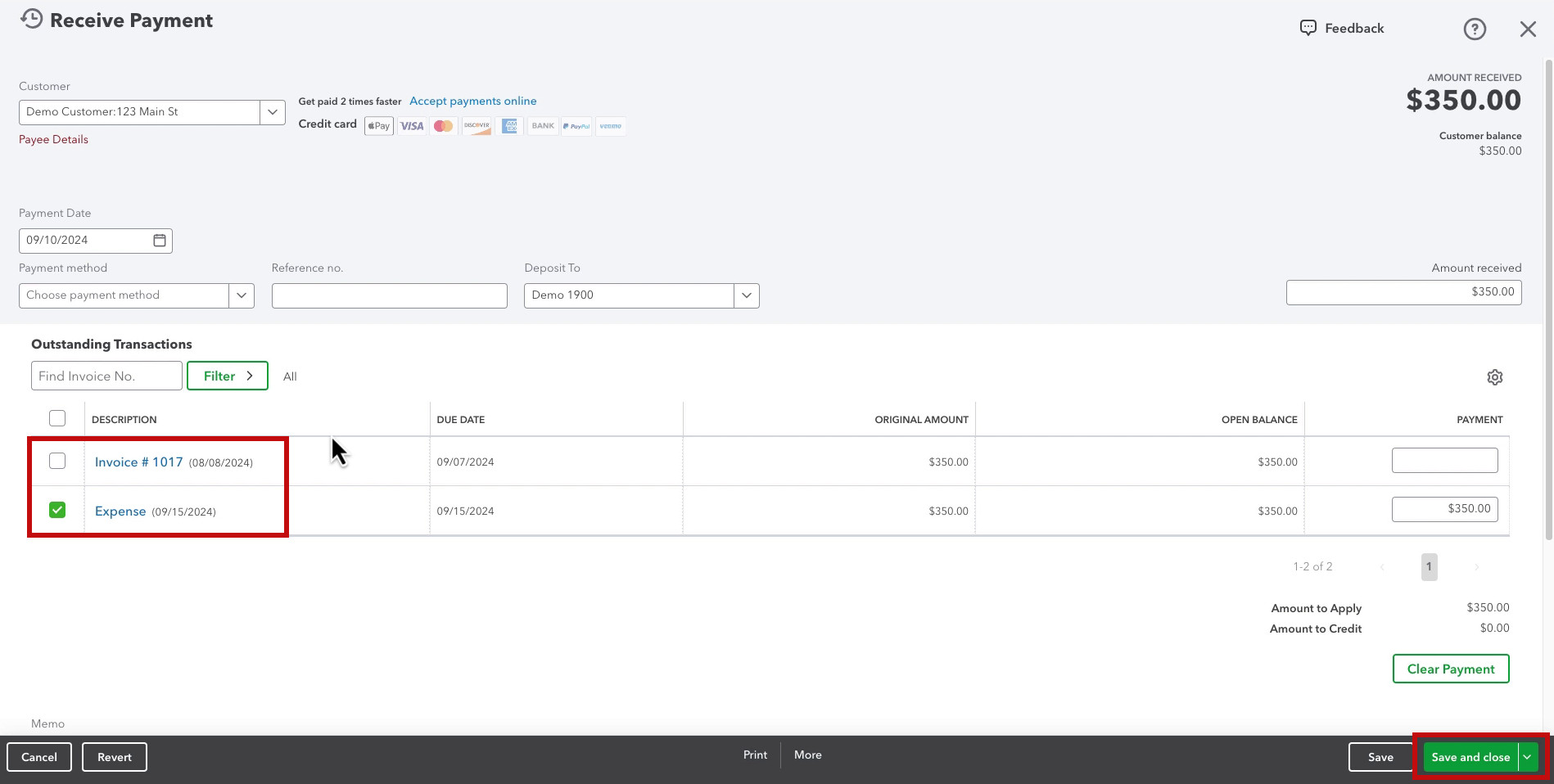Select the Venmo icon
Screen dimensions: 1554x784
tap(610, 126)
